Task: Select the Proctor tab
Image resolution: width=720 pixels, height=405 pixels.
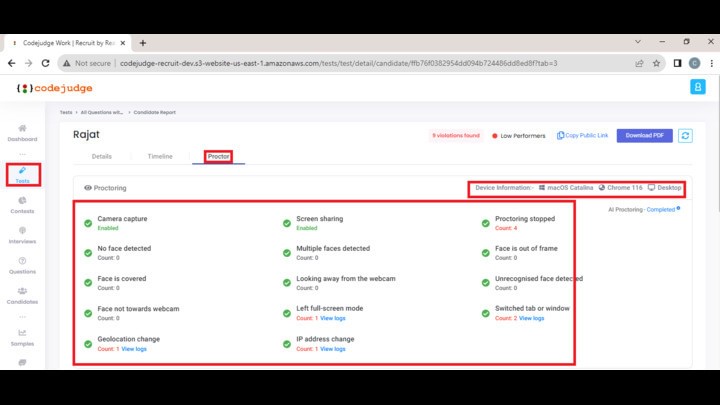Action: pos(218,157)
